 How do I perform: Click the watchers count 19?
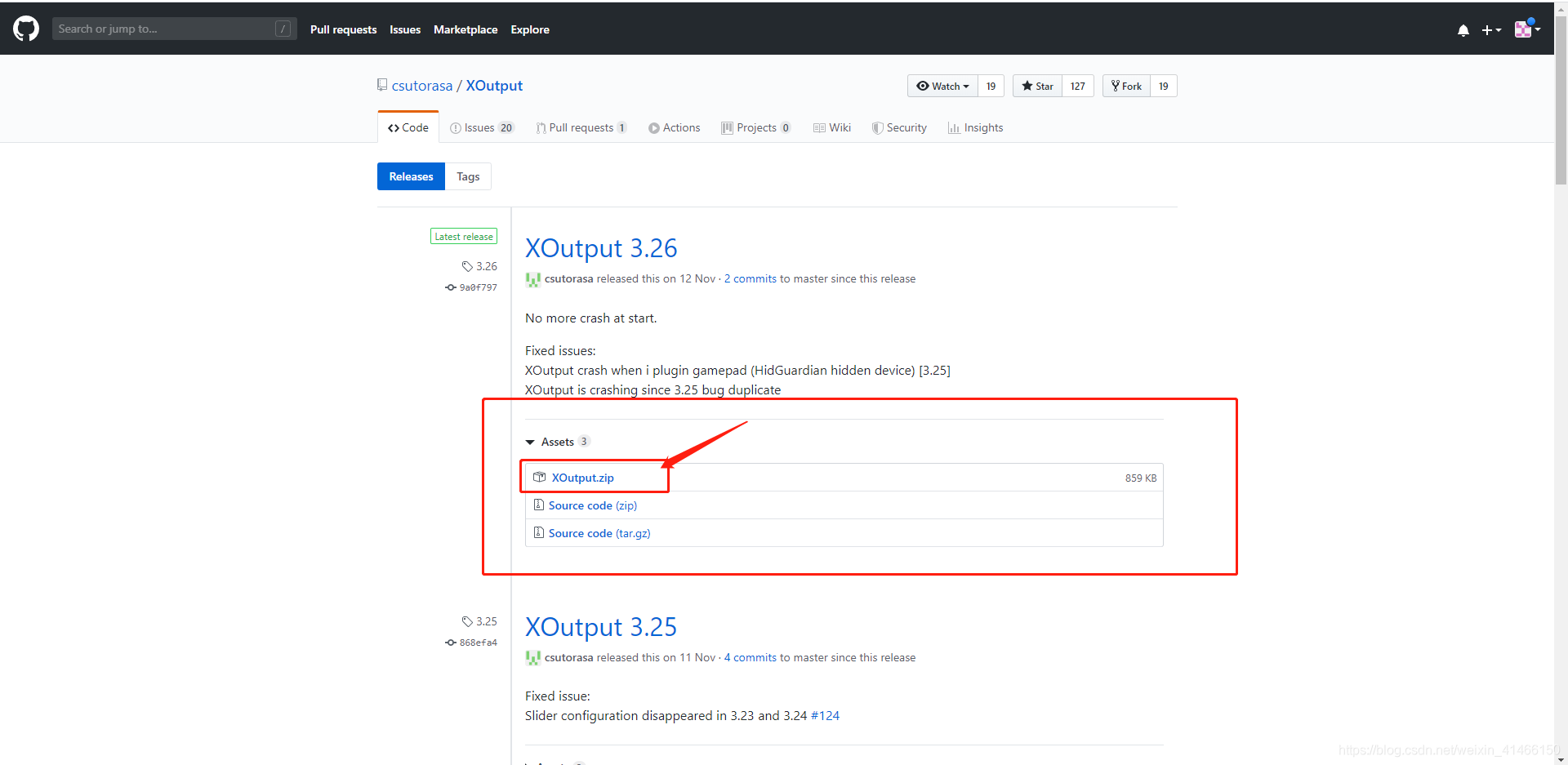tap(991, 86)
